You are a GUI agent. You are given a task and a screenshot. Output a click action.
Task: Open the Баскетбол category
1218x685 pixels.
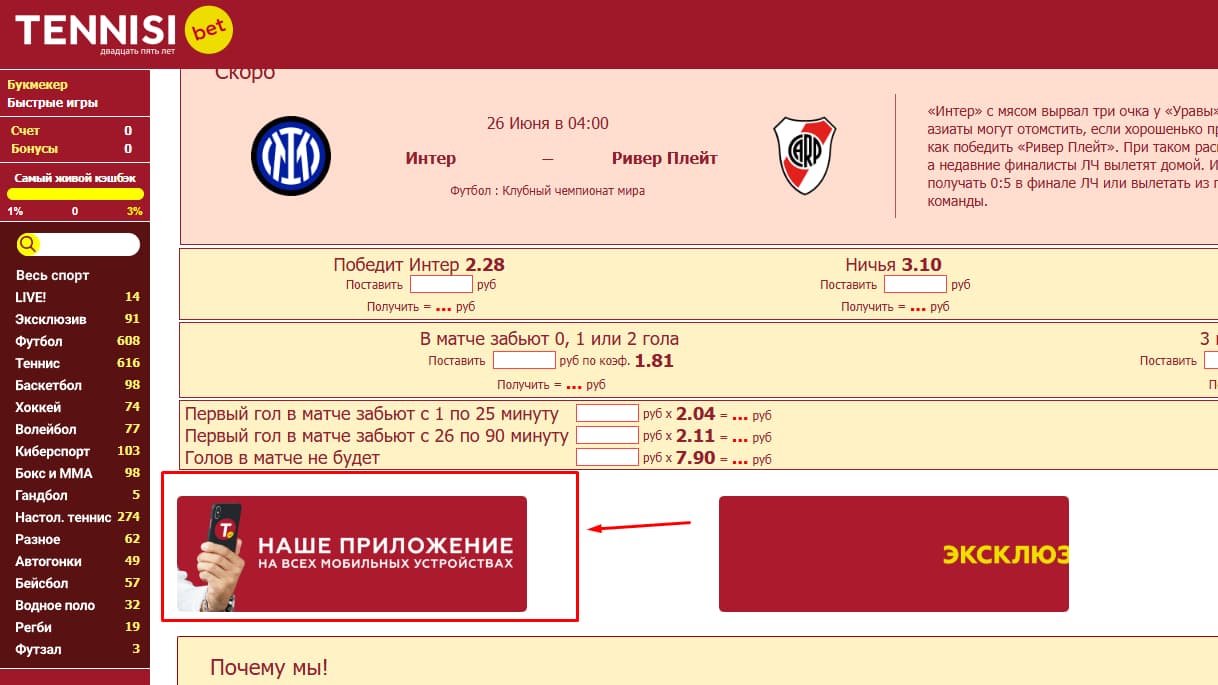coord(76,385)
